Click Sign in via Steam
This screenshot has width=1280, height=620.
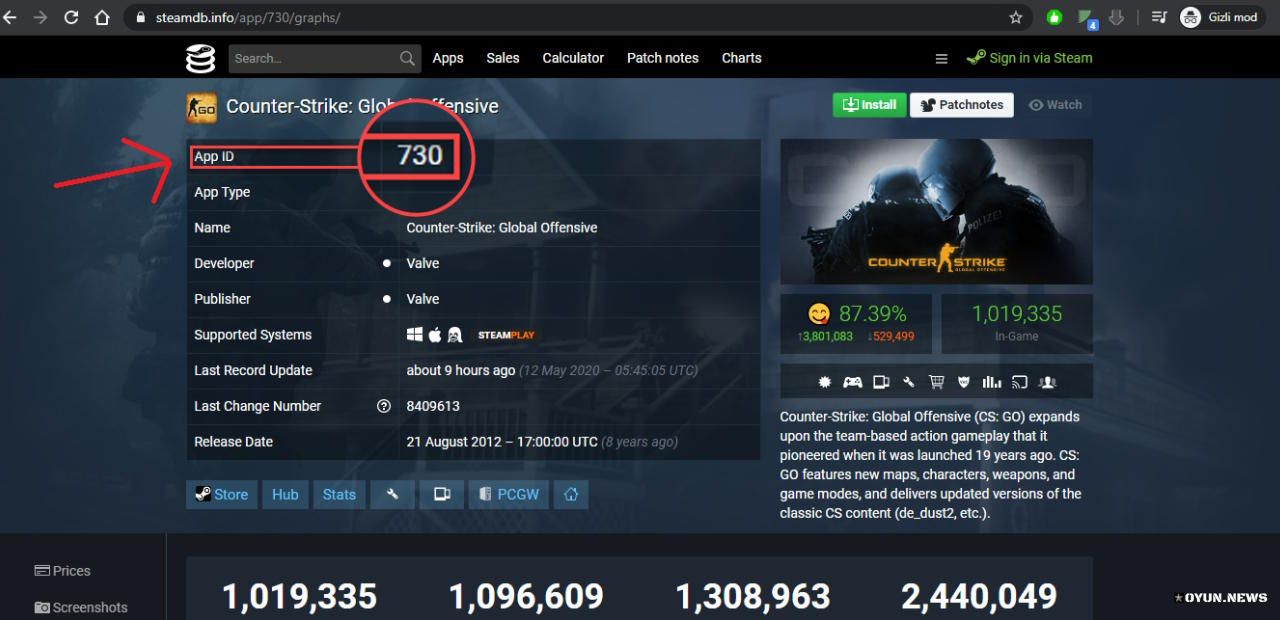pos(1030,58)
